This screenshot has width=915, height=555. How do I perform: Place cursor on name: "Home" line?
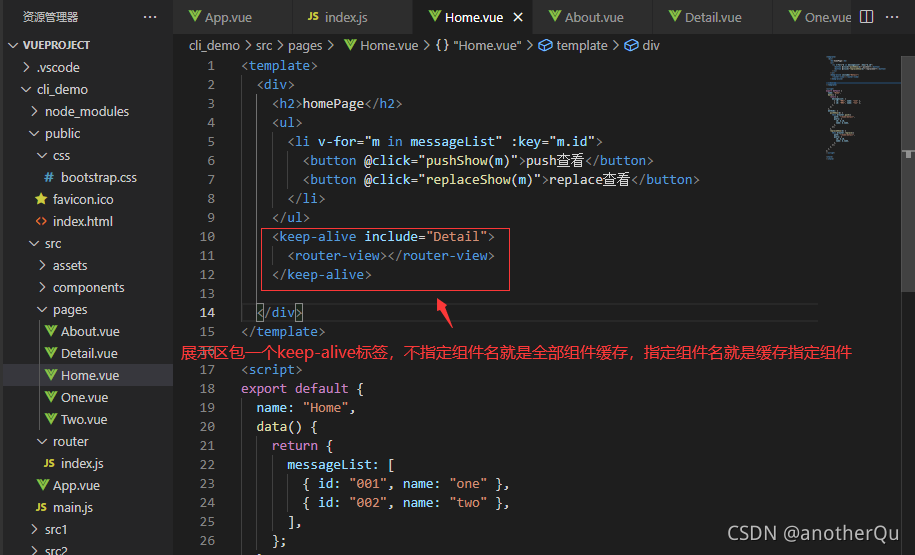306,408
